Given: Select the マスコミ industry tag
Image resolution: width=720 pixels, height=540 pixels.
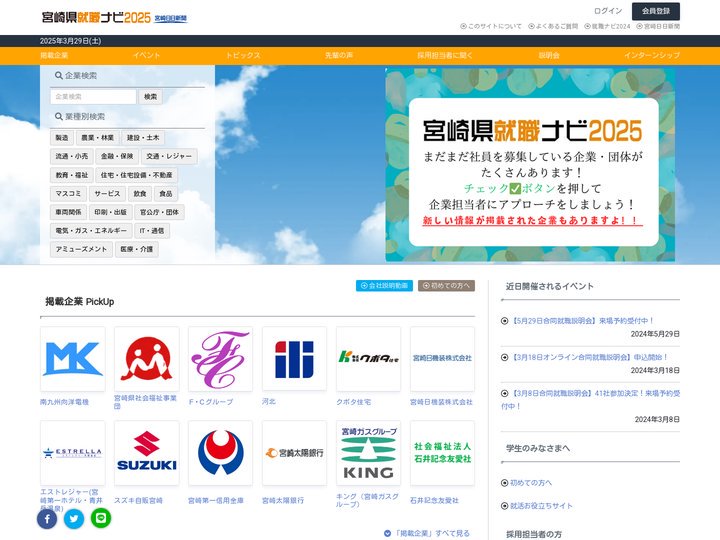Looking at the screenshot, I should (x=68, y=194).
